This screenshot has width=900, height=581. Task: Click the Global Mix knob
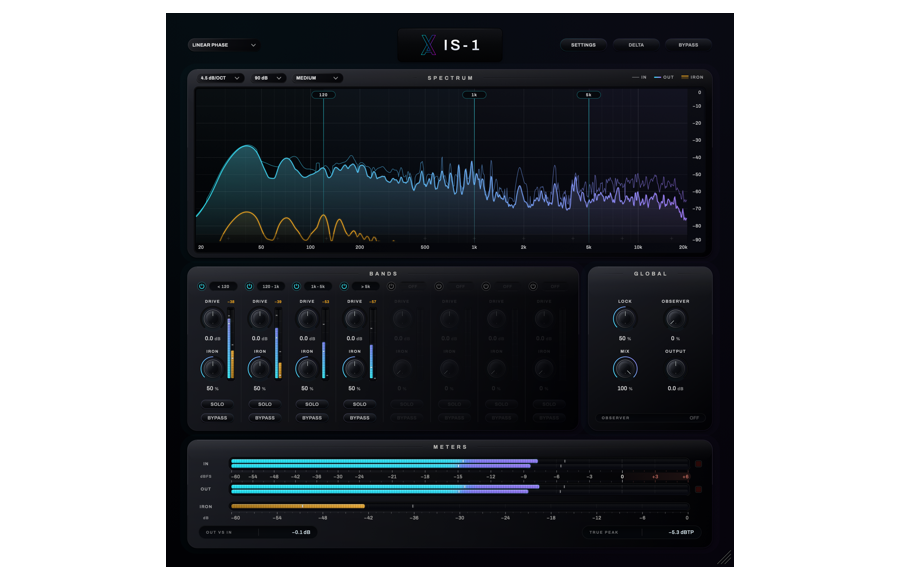(x=624, y=368)
